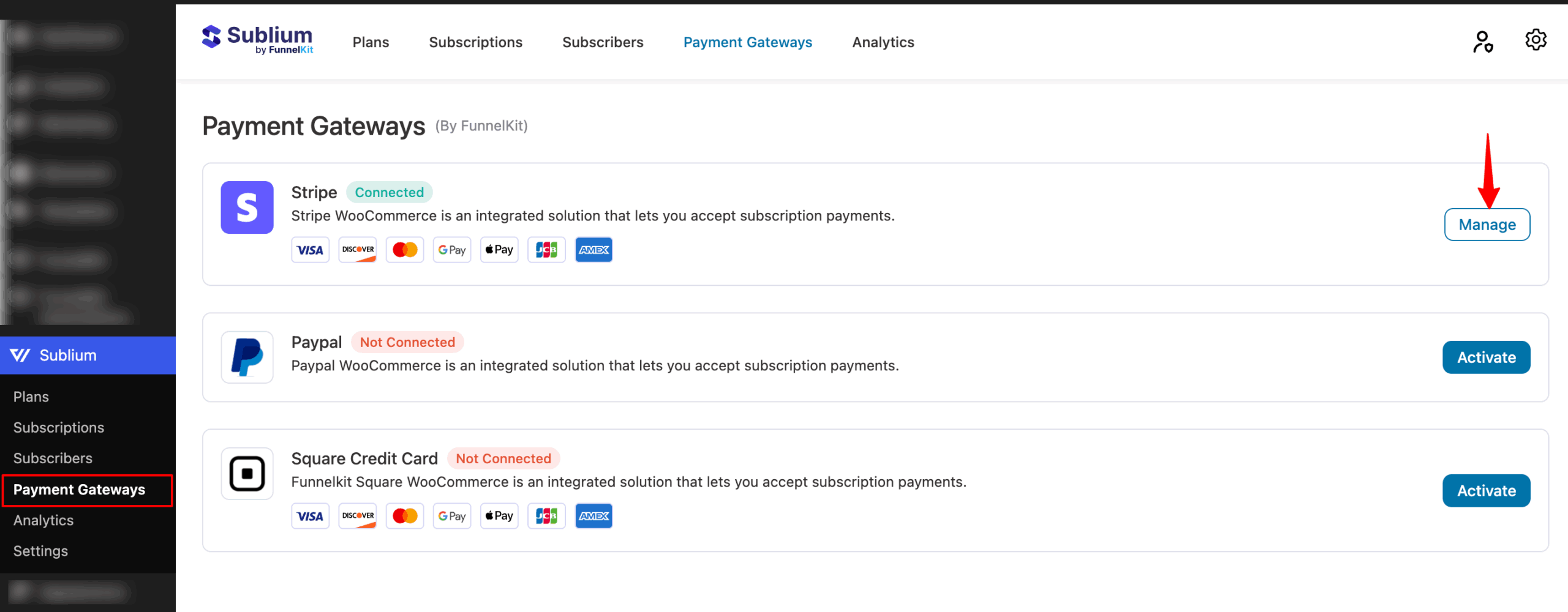Select the JCB icon under Stripe
Viewport: 1568px width, 612px height.
point(546,249)
